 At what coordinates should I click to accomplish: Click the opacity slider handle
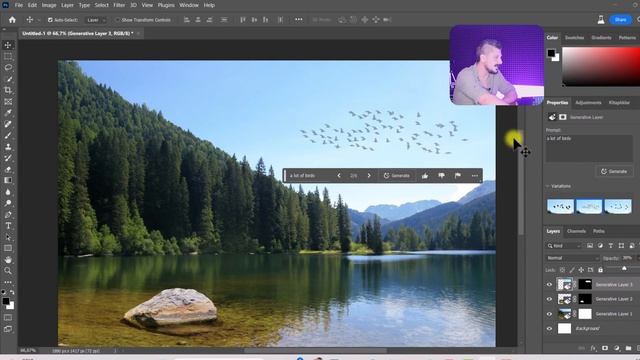point(624,268)
